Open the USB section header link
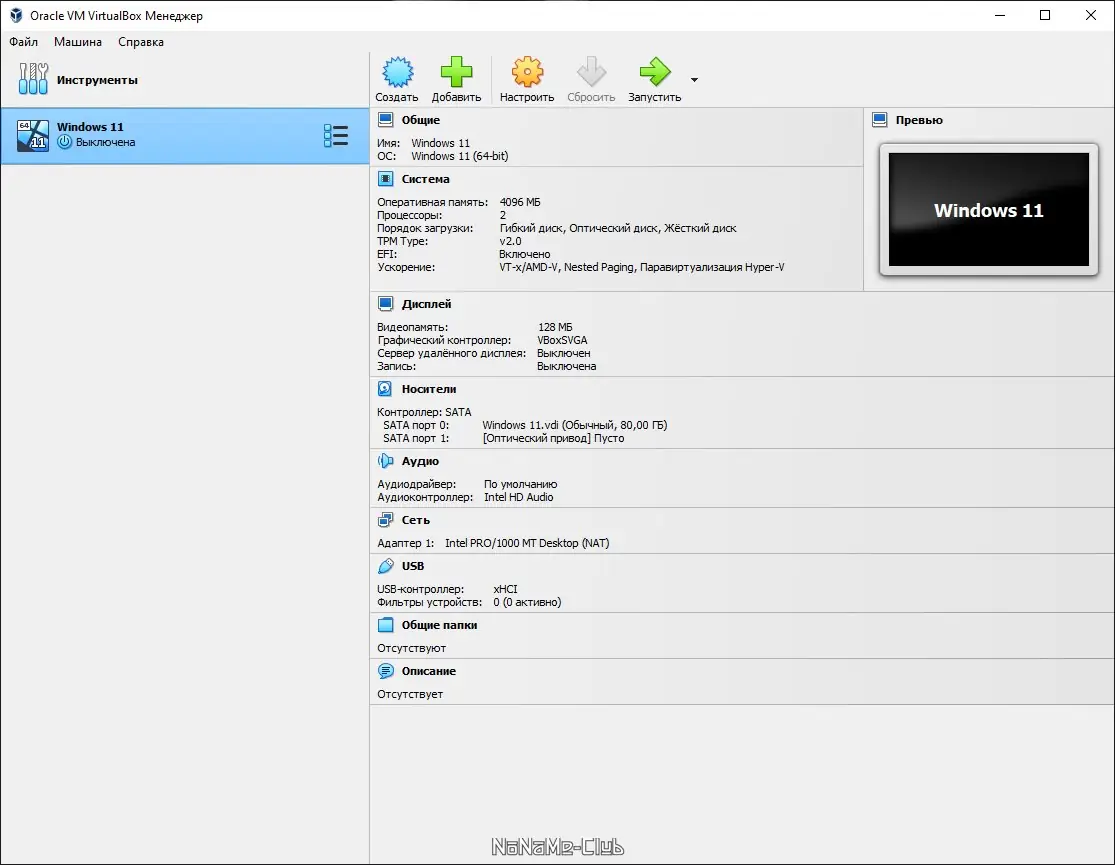The height and width of the screenshot is (865, 1115). click(412, 566)
